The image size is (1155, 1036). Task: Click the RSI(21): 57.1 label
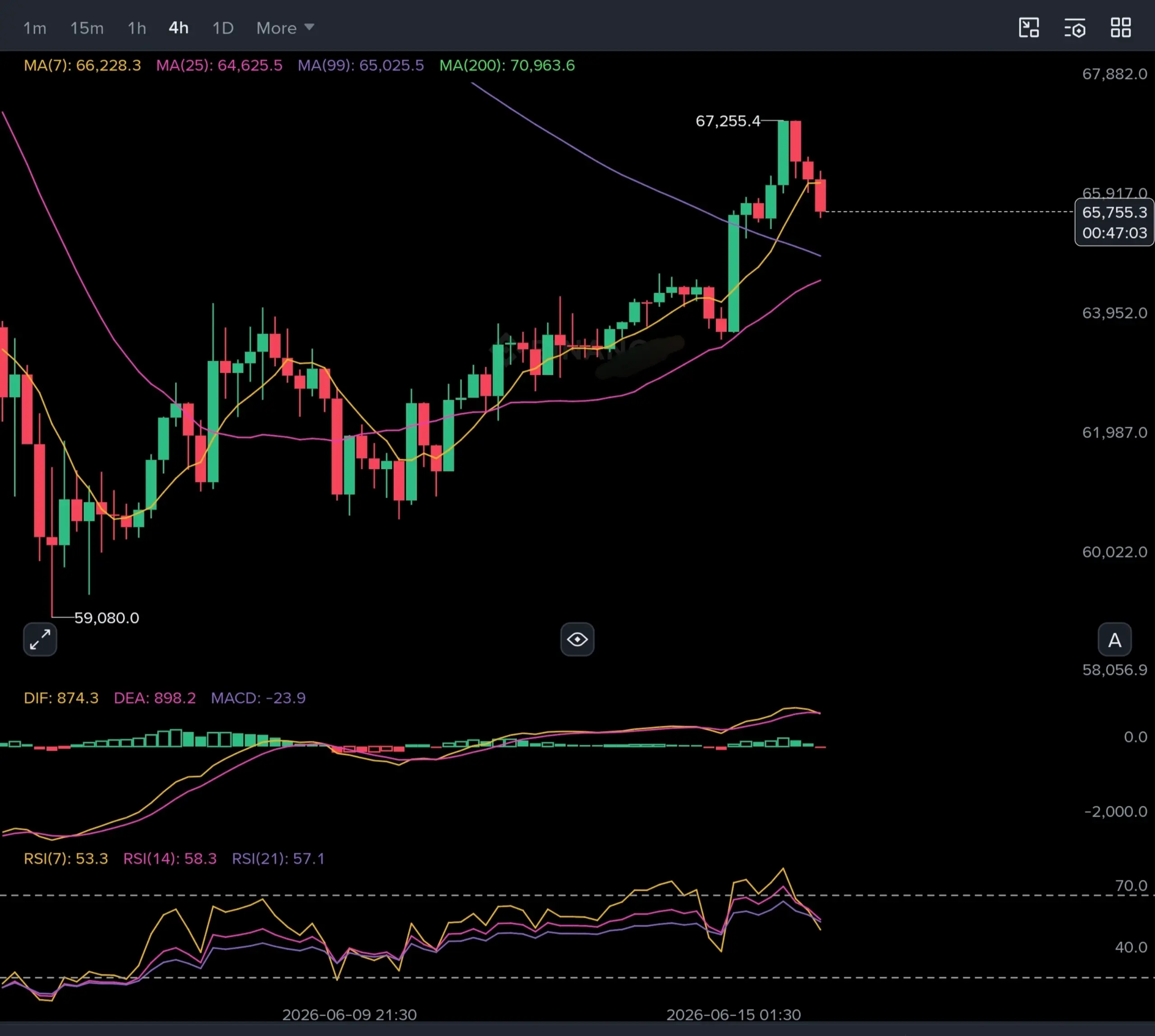point(278,858)
